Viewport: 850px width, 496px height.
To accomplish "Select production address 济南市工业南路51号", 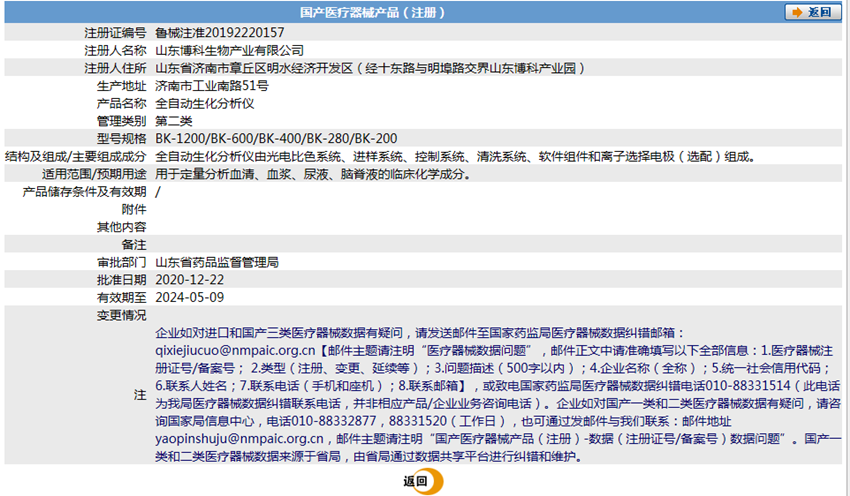I will [x=212, y=86].
